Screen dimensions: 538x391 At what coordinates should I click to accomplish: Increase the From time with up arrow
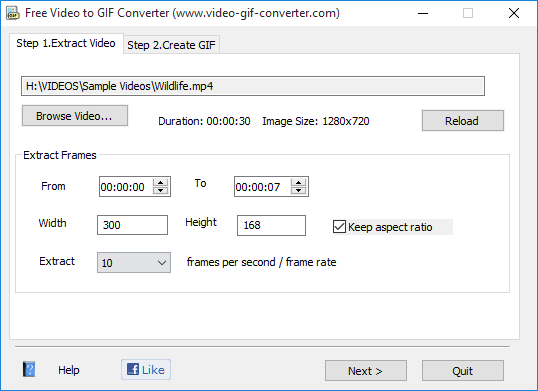[161, 182]
